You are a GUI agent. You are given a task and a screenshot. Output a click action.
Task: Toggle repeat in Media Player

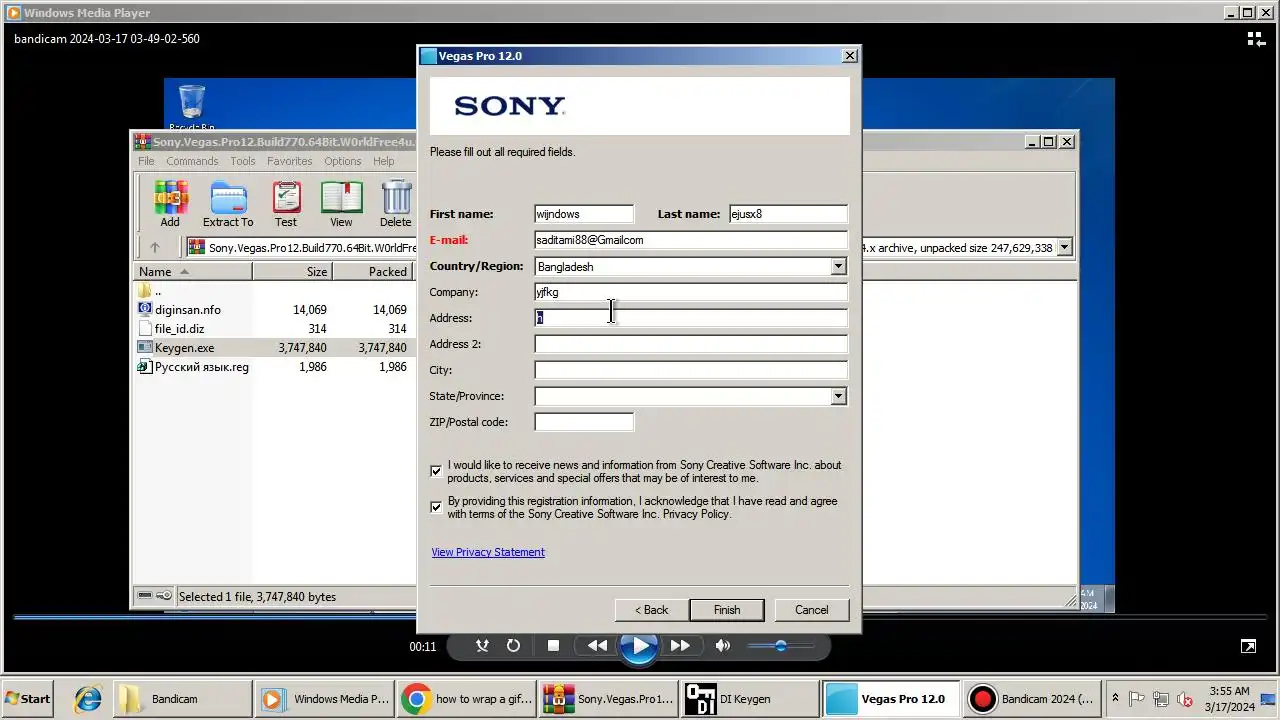[x=513, y=646]
